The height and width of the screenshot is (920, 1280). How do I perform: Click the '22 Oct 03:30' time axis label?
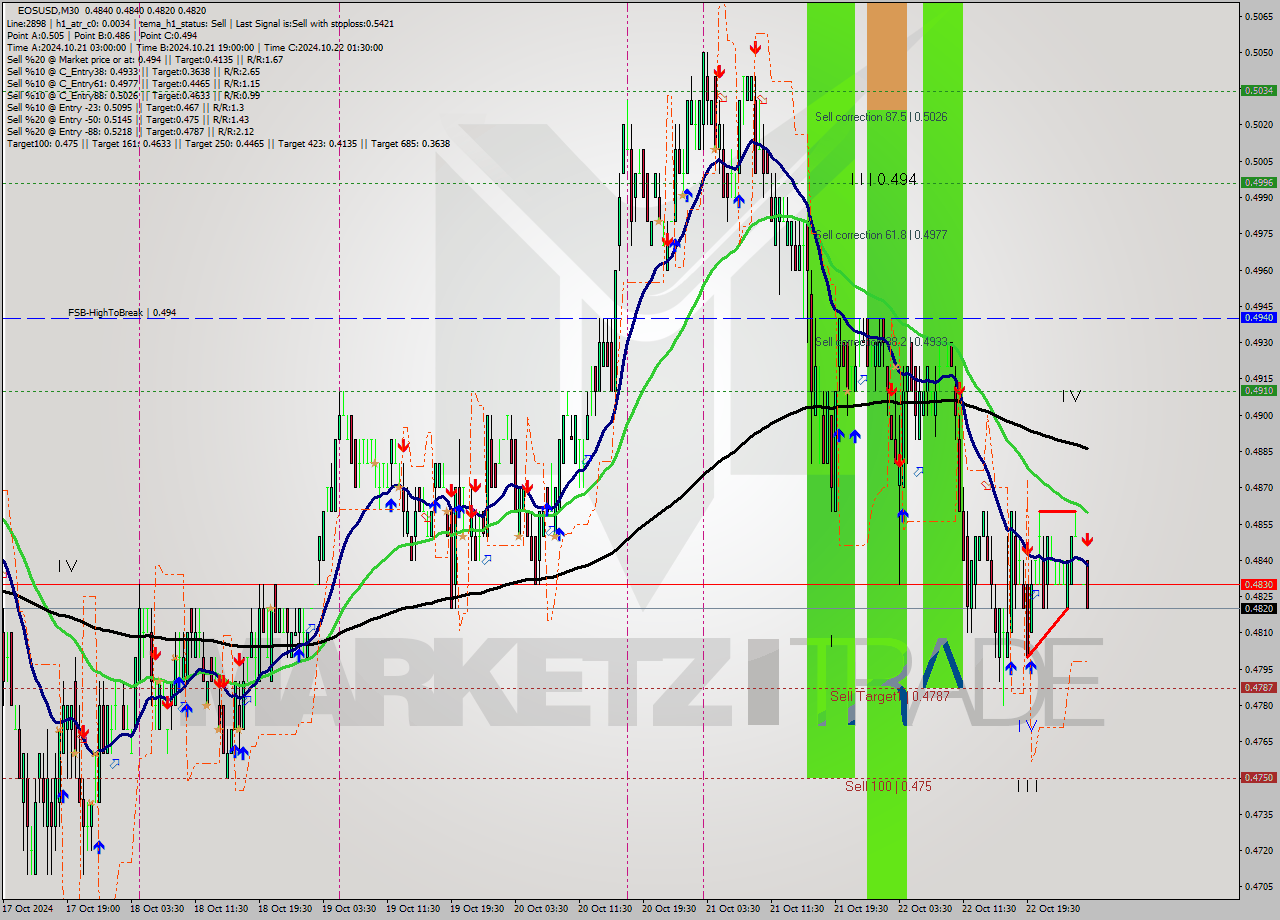pyautogui.click(x=925, y=909)
